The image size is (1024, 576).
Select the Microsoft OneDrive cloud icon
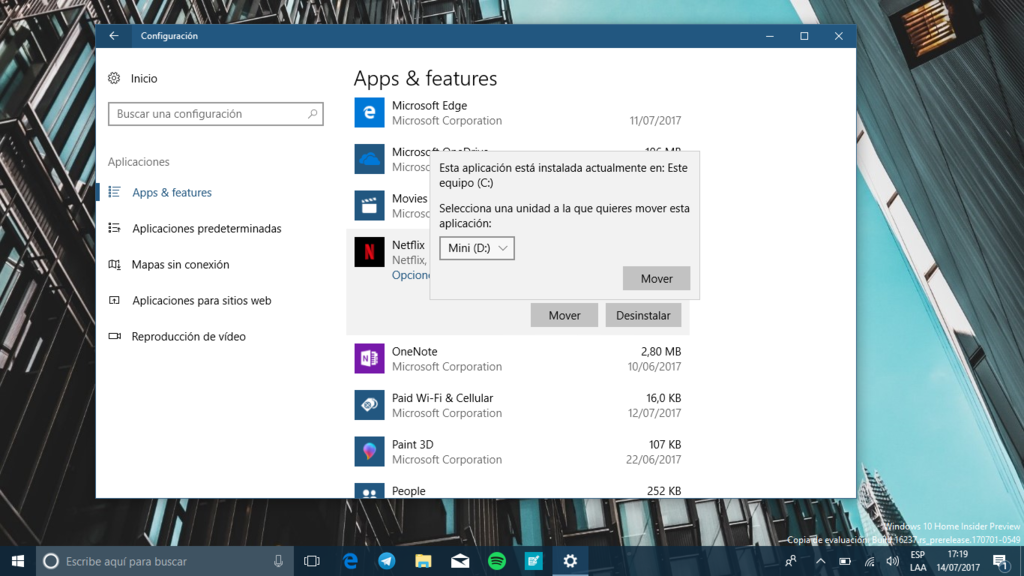tap(369, 159)
